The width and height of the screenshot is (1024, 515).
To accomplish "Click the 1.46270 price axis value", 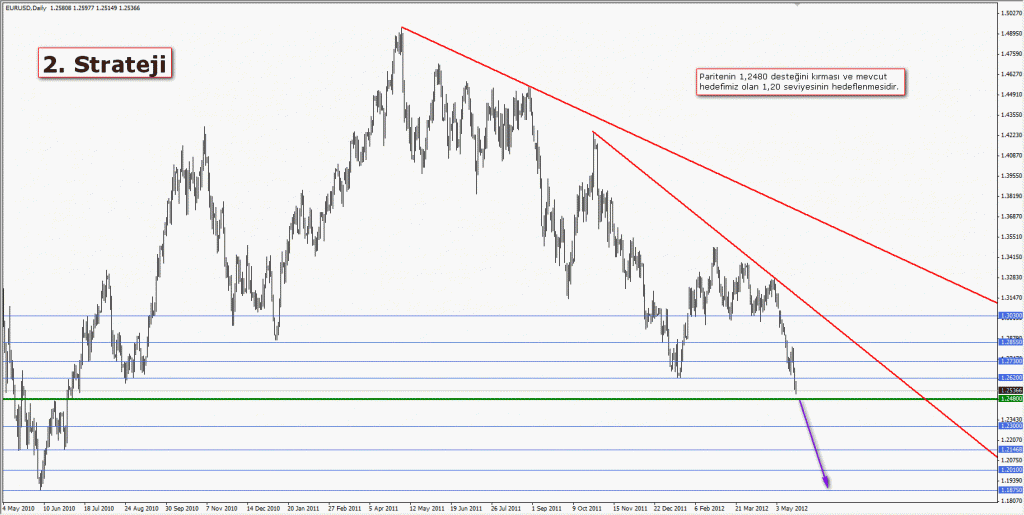I will (x=1011, y=74).
